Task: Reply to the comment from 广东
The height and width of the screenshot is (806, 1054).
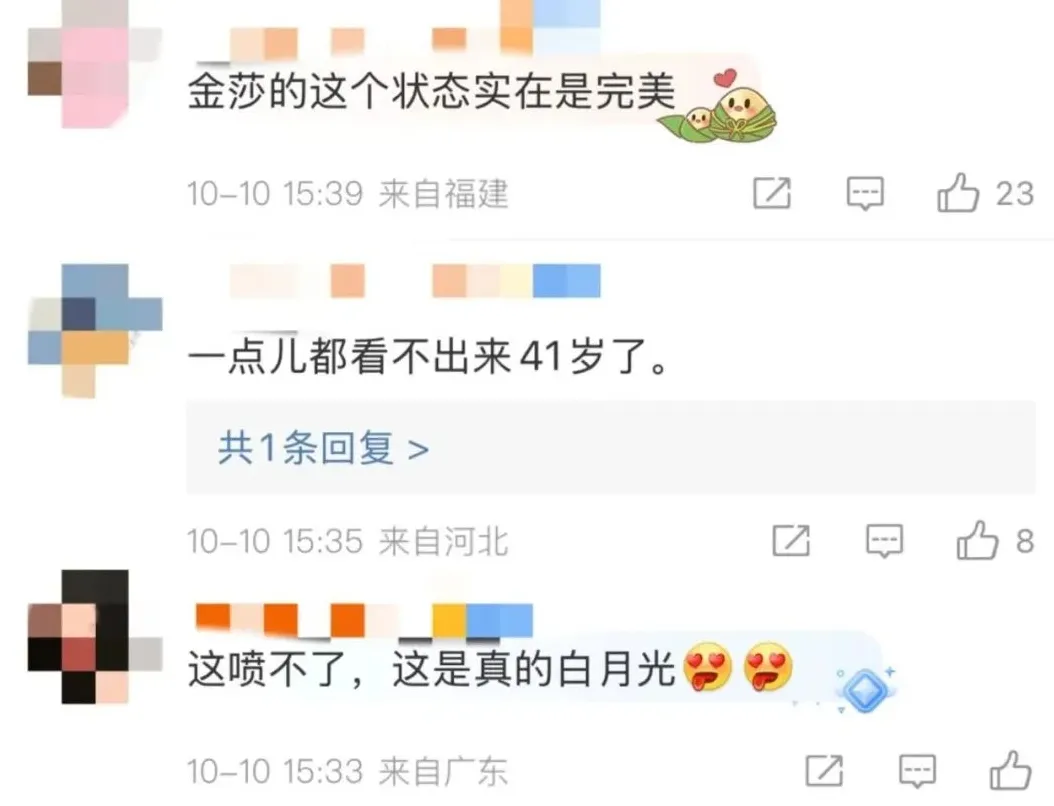Action: pos(918,772)
